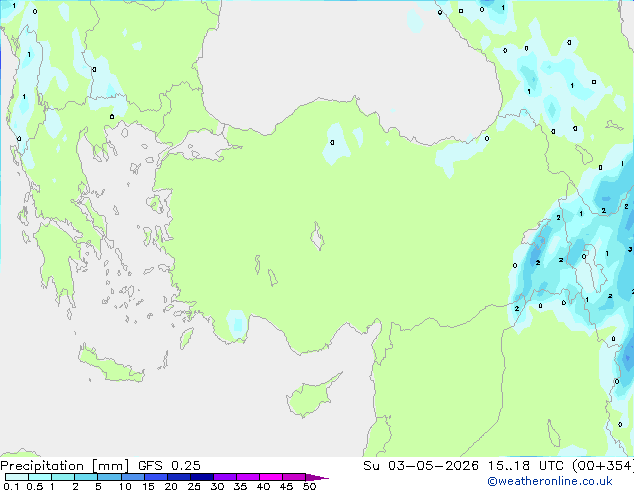Click the '25' legend scale label
Image resolution: width=634 pixels, height=490 pixels.
[194, 486]
